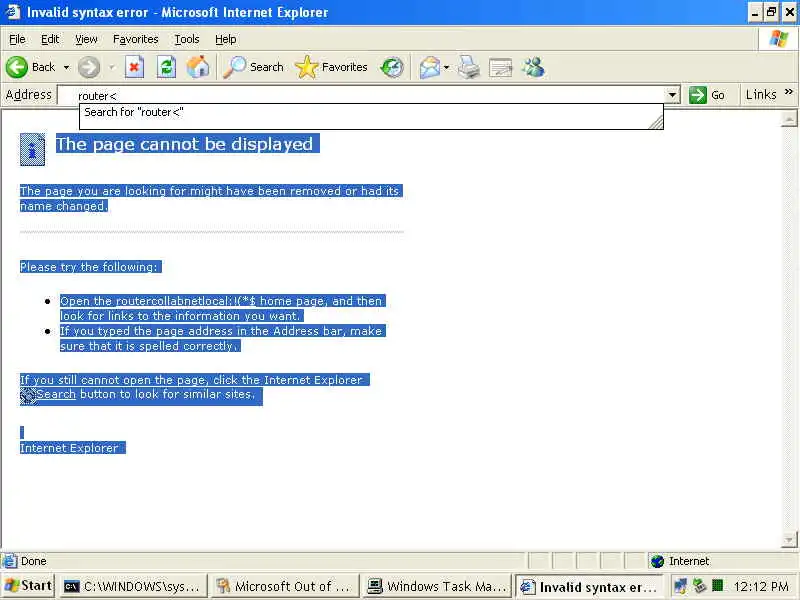
Task: Click the Go button
Action: (707, 95)
